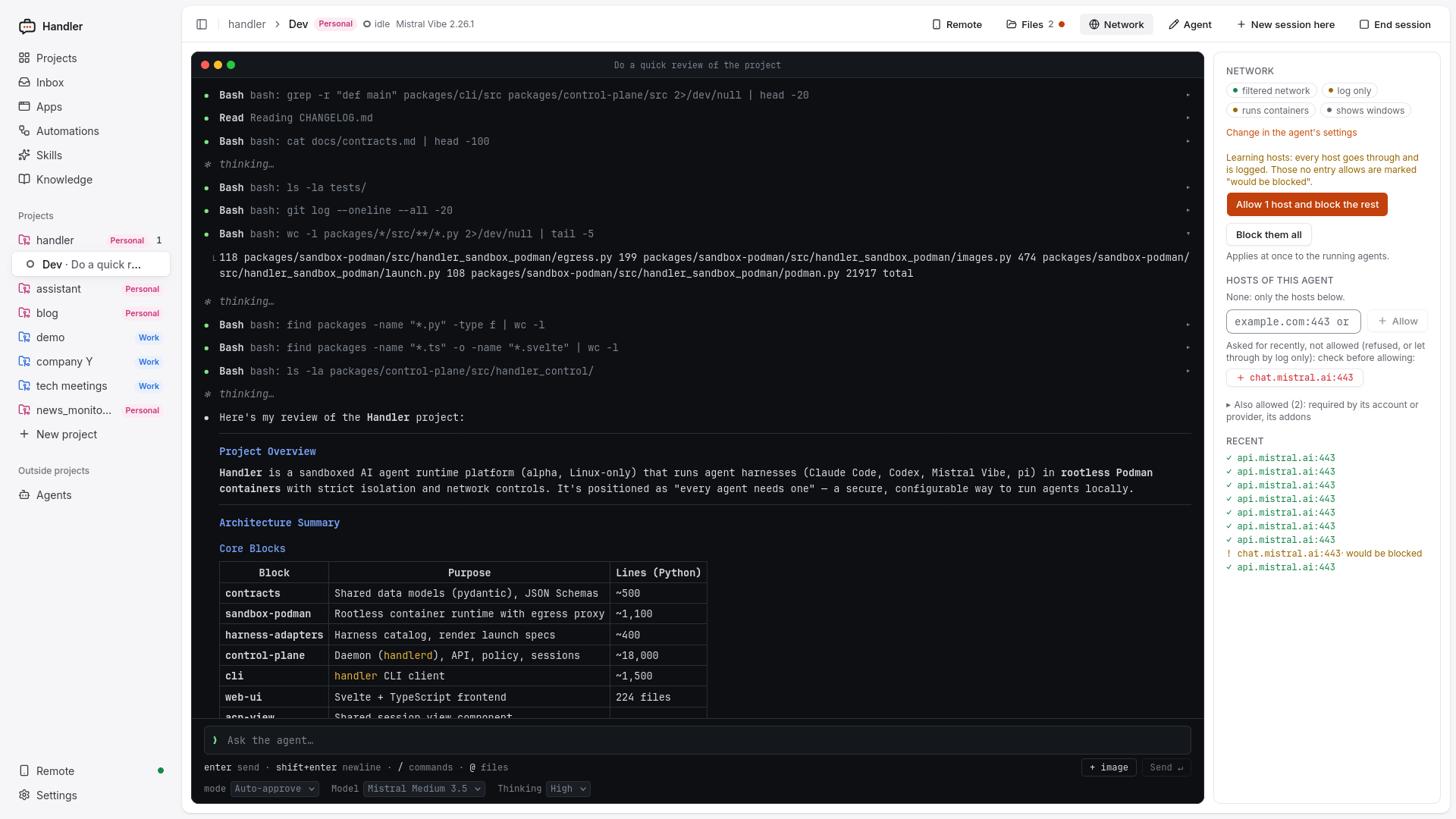
Task: Click the handler breadcrumb
Action: [x=247, y=24]
